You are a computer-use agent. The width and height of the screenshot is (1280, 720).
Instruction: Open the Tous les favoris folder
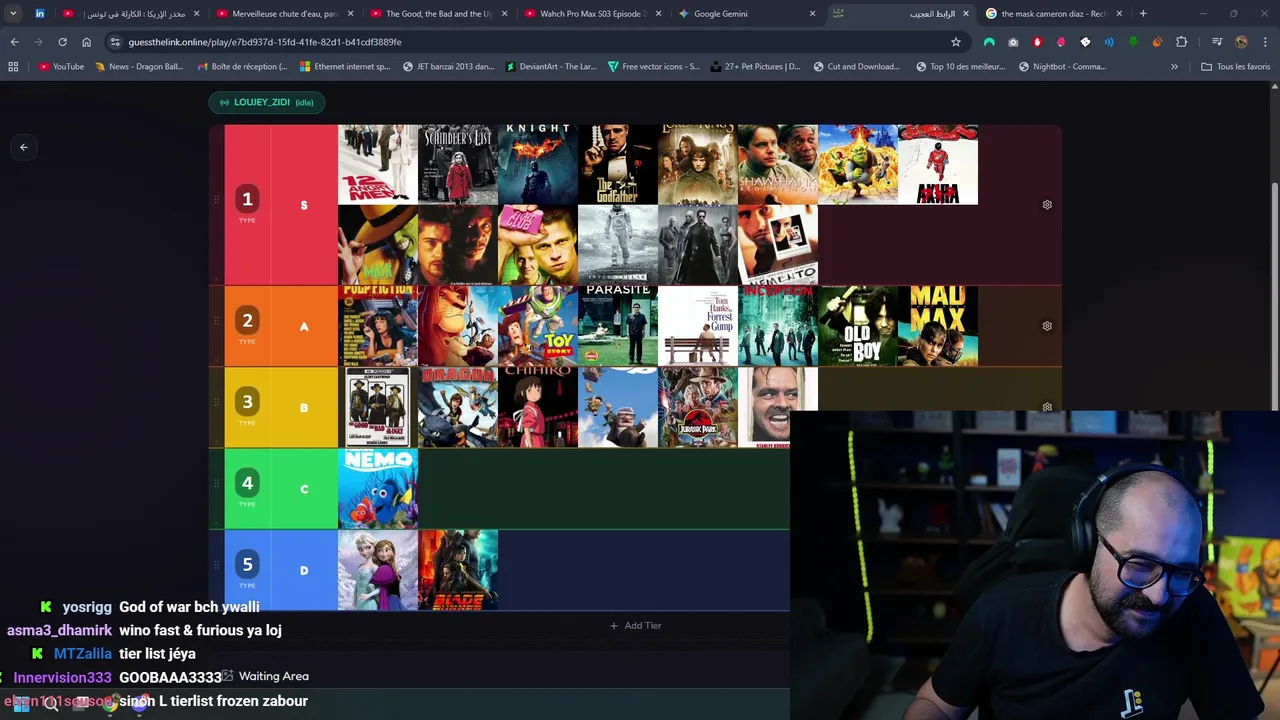pyautogui.click(x=1236, y=67)
